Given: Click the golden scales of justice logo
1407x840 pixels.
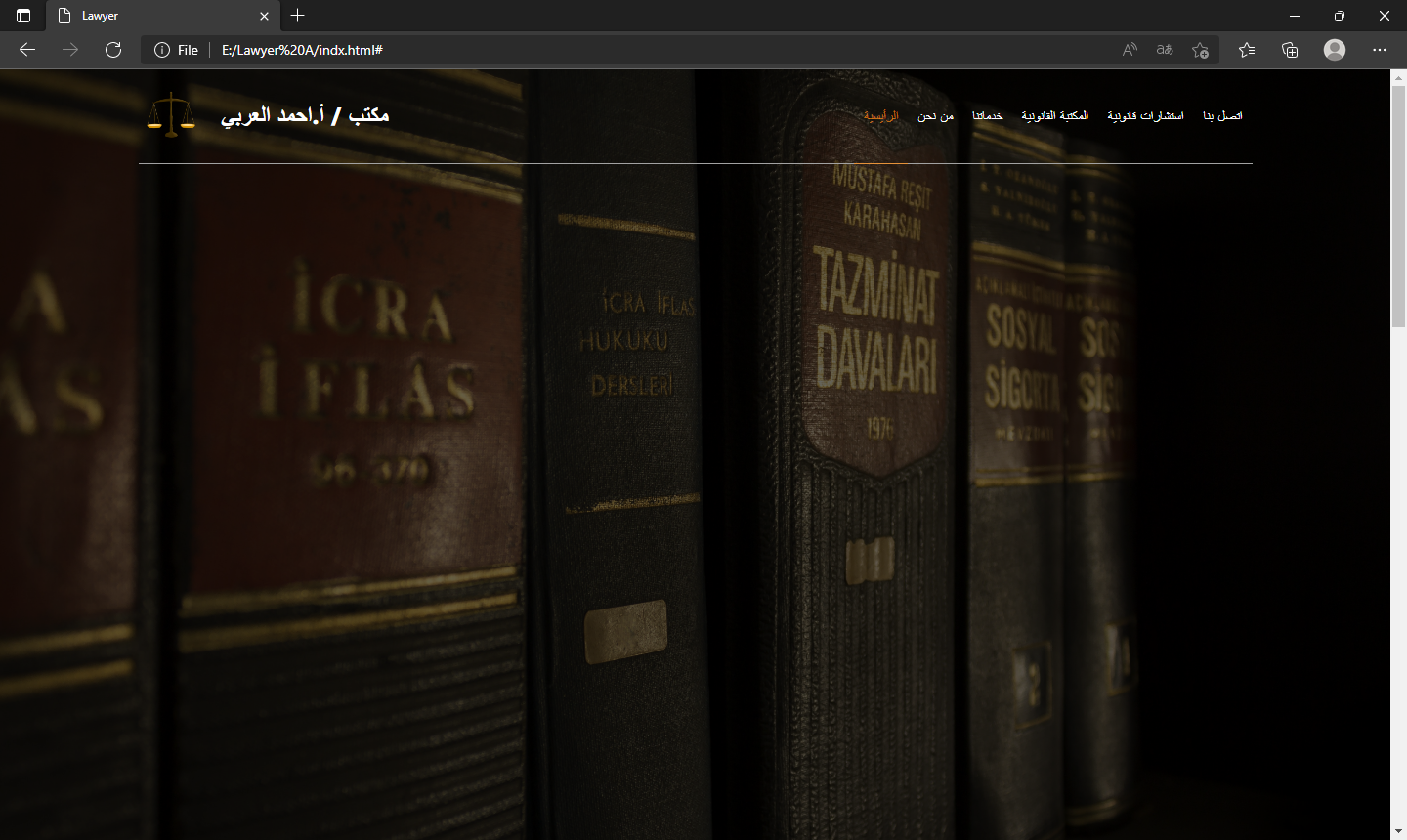Looking at the screenshot, I should tap(171, 115).
